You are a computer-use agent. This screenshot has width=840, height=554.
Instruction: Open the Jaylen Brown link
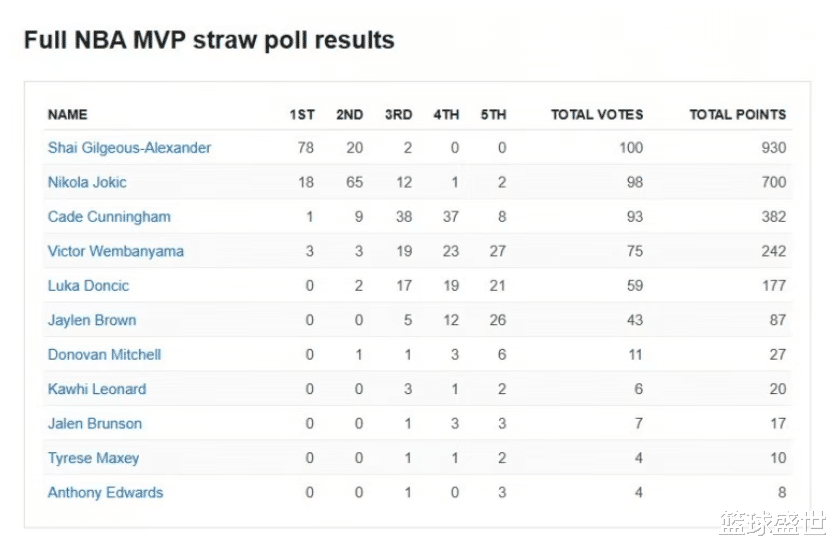point(92,321)
